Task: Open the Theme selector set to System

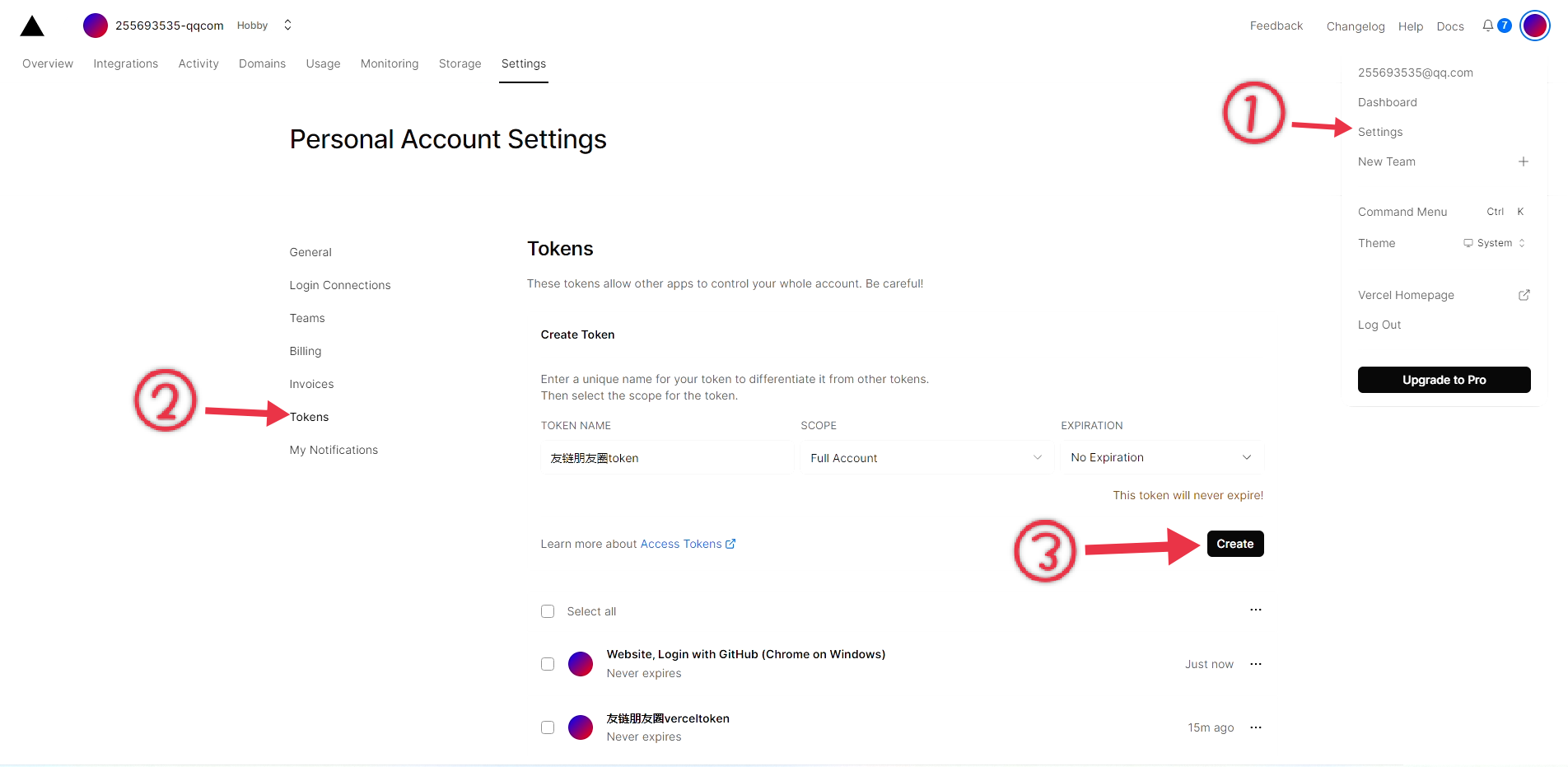Action: tap(1494, 243)
